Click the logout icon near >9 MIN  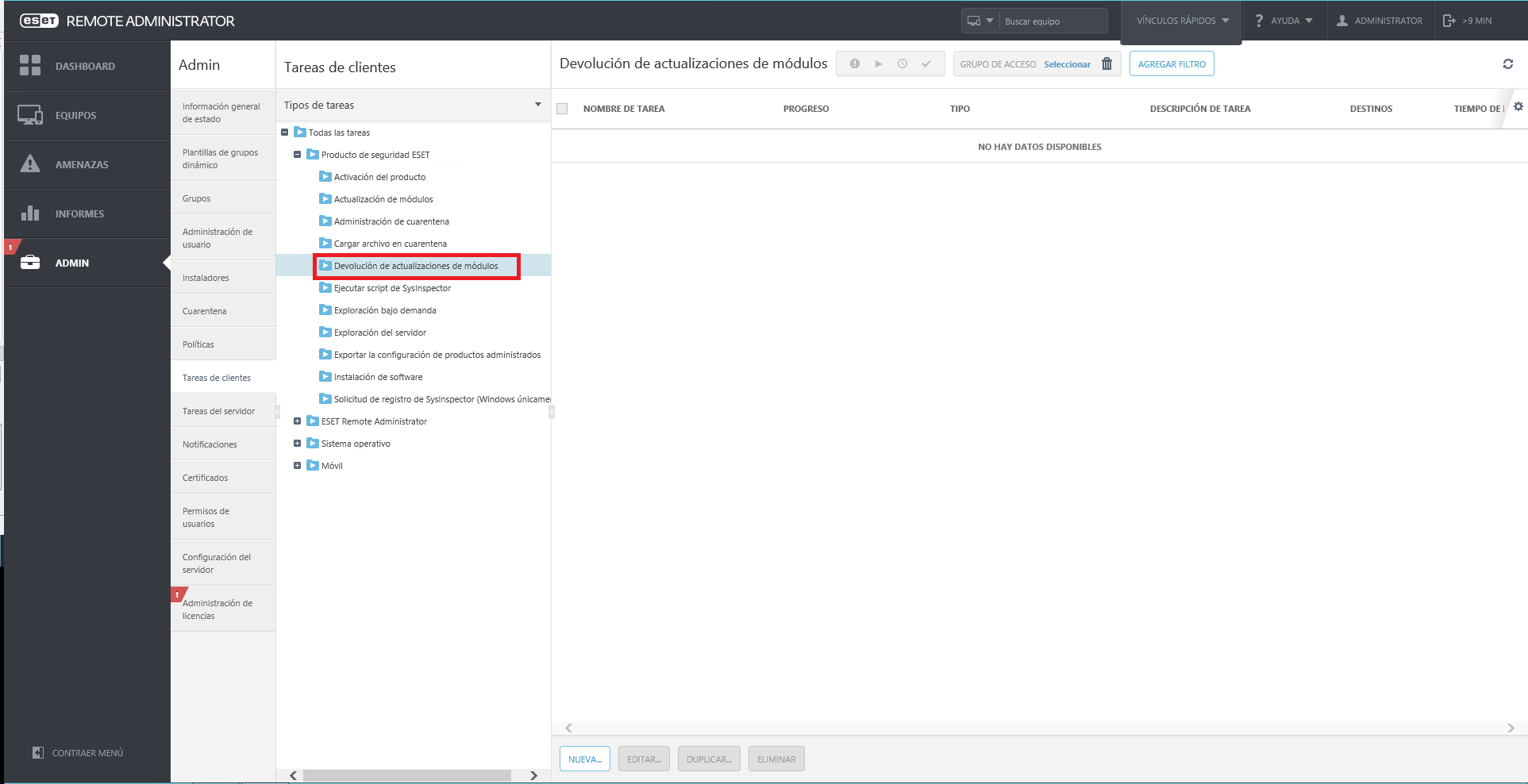pos(1449,21)
